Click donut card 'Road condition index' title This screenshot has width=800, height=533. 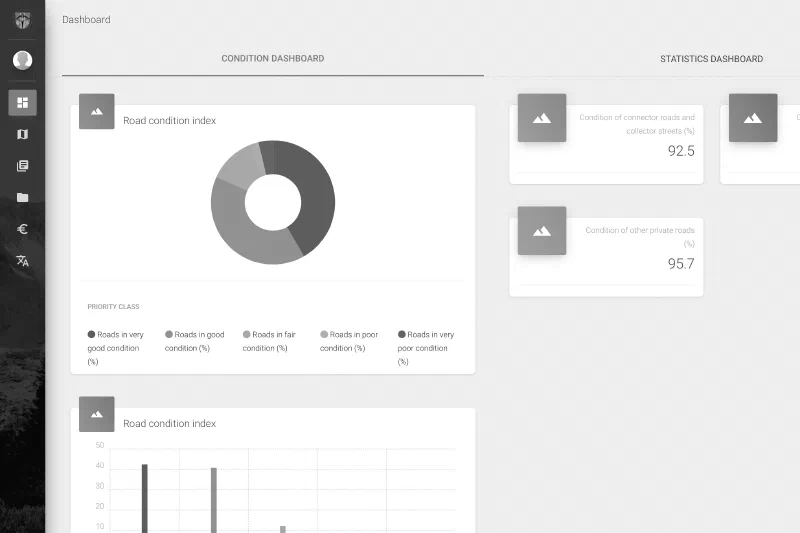point(169,120)
